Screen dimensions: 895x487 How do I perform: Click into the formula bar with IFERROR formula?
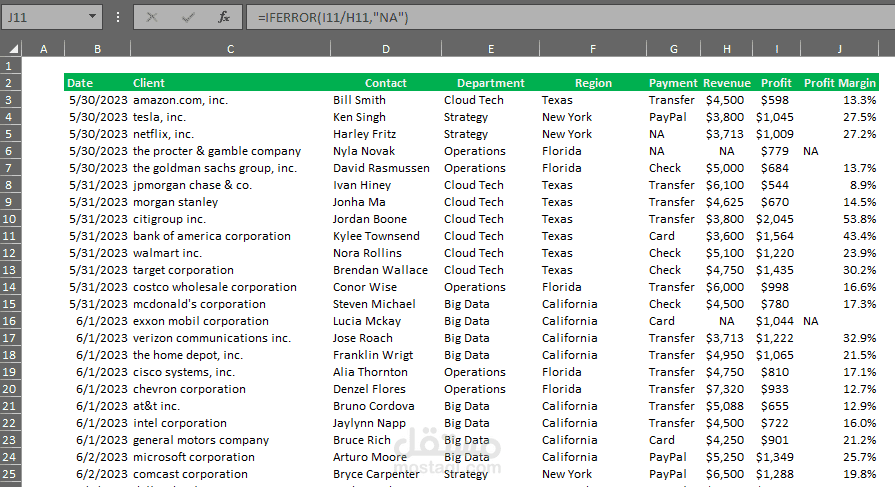(571, 17)
